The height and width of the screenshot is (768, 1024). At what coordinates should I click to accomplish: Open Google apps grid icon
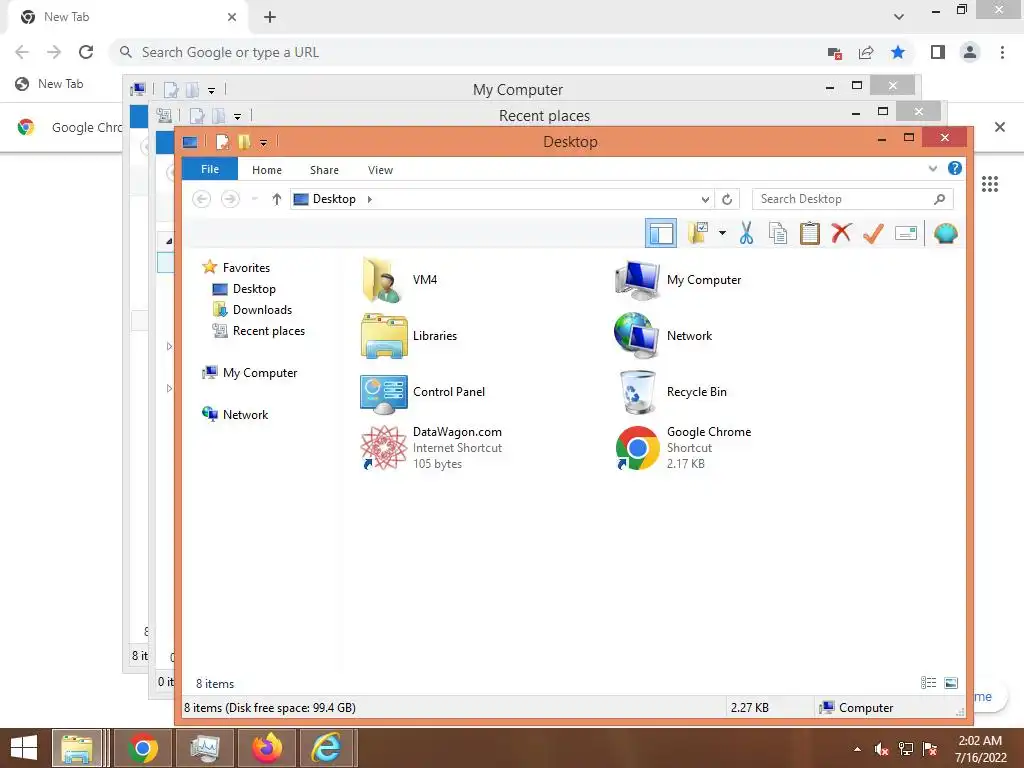(x=990, y=184)
